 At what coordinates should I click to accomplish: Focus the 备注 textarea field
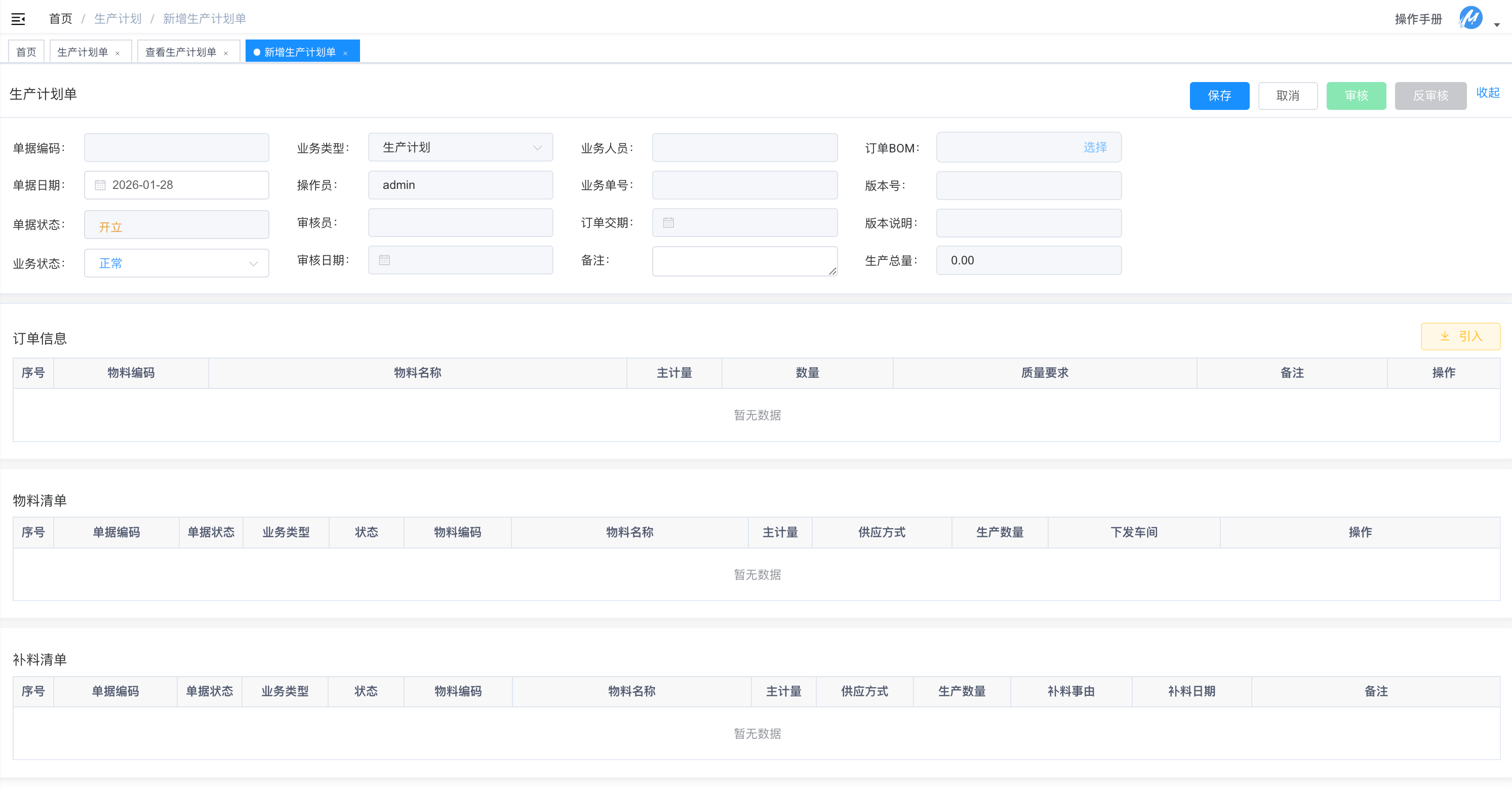[x=744, y=261]
